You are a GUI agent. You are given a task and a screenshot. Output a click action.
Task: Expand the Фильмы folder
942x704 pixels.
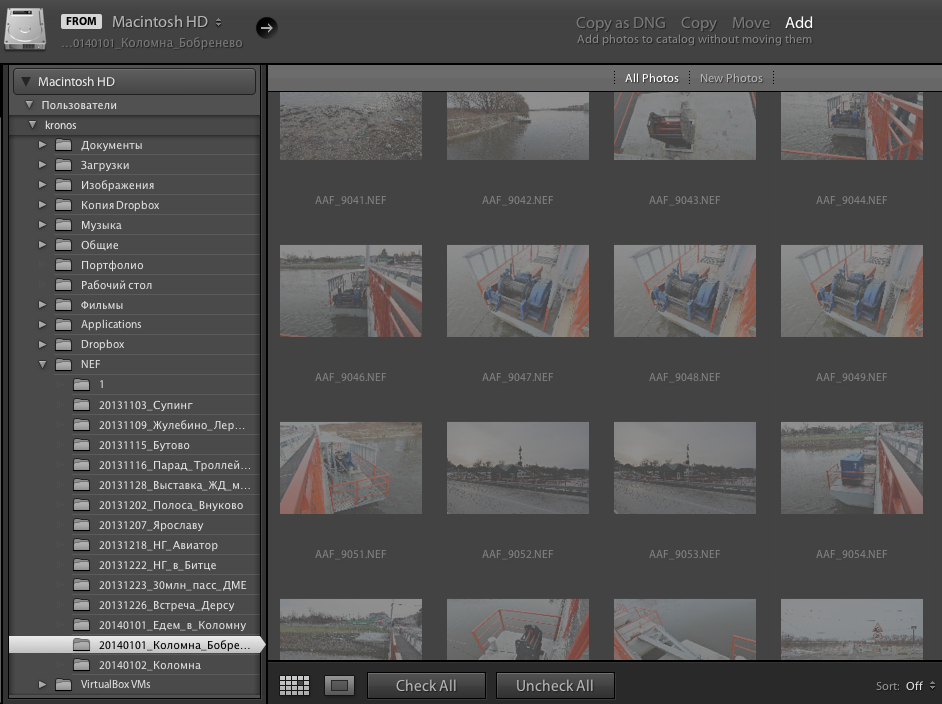(x=42, y=305)
